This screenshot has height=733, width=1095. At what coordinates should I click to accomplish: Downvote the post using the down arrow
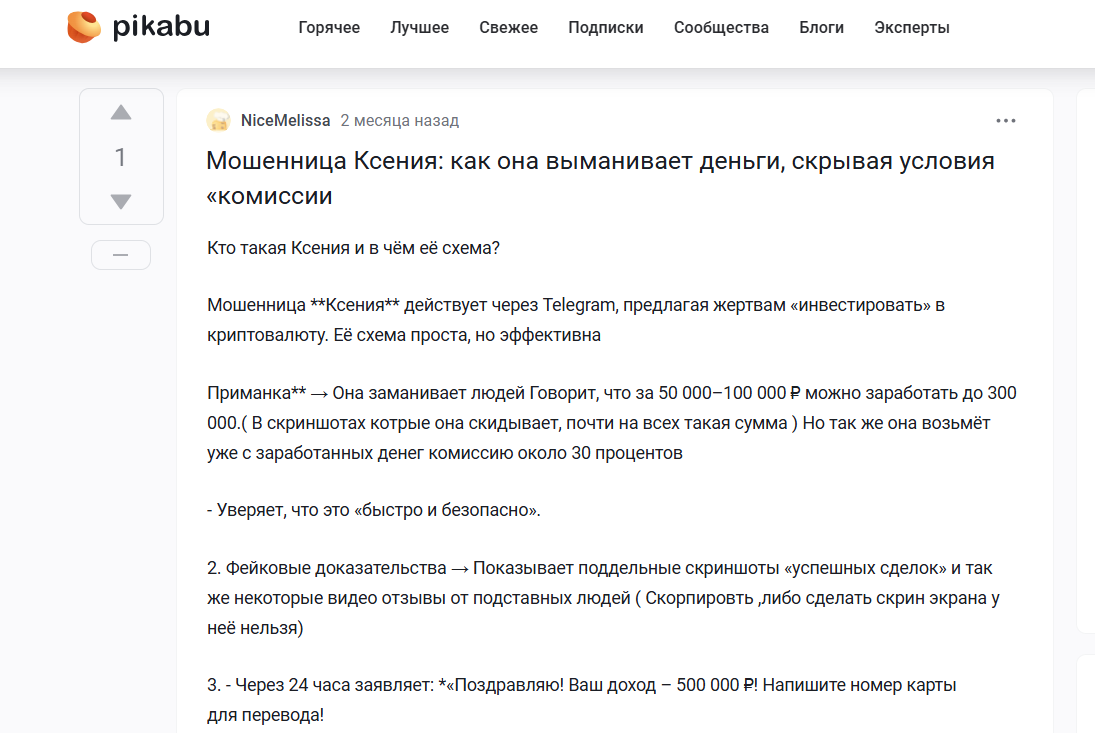(x=121, y=200)
